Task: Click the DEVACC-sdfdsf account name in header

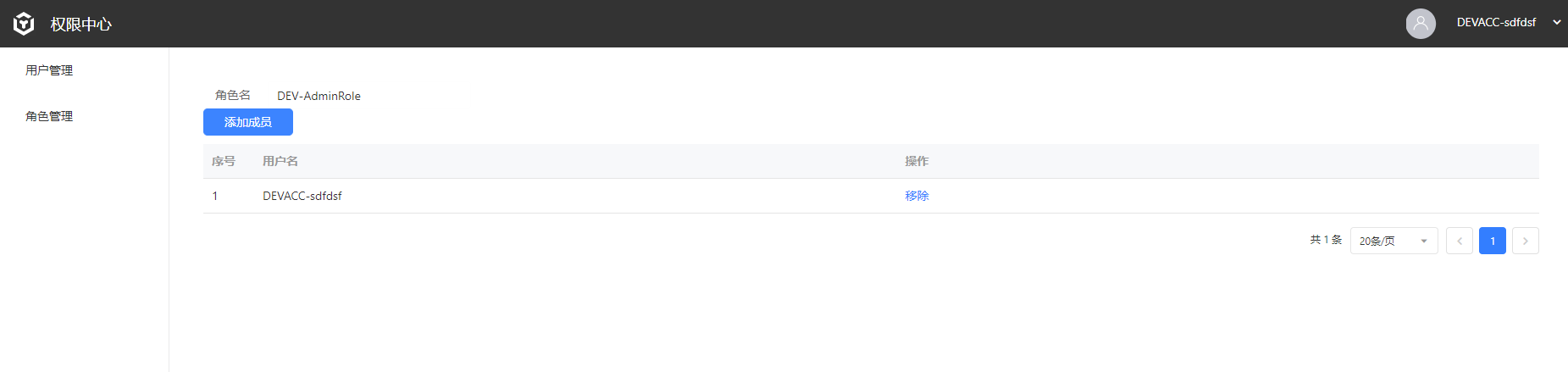Action: 1496,23
